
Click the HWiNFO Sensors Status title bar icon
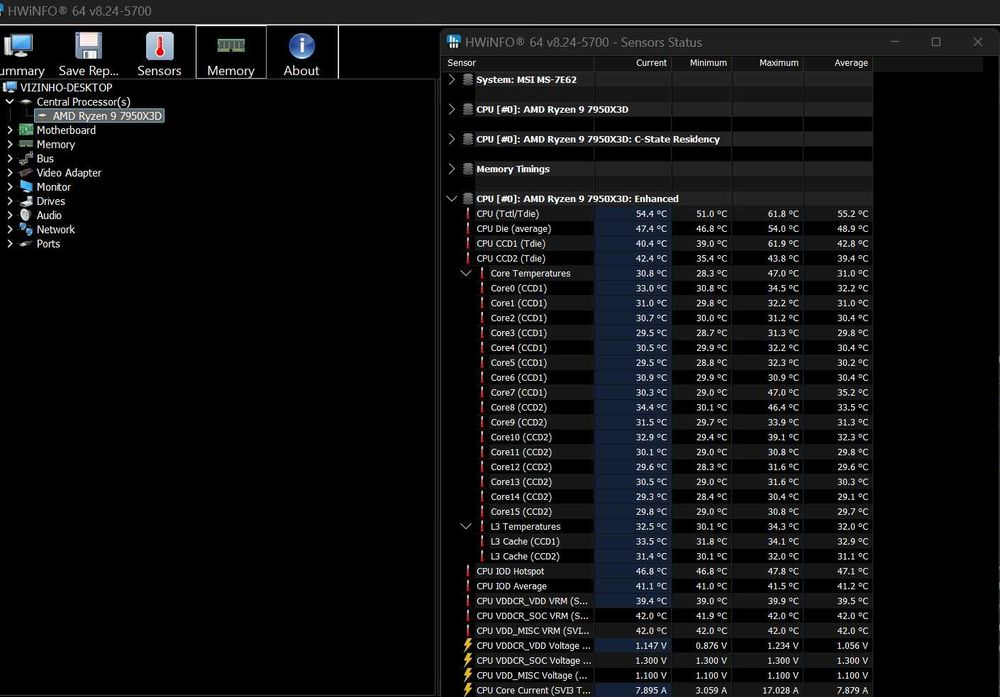(453, 42)
